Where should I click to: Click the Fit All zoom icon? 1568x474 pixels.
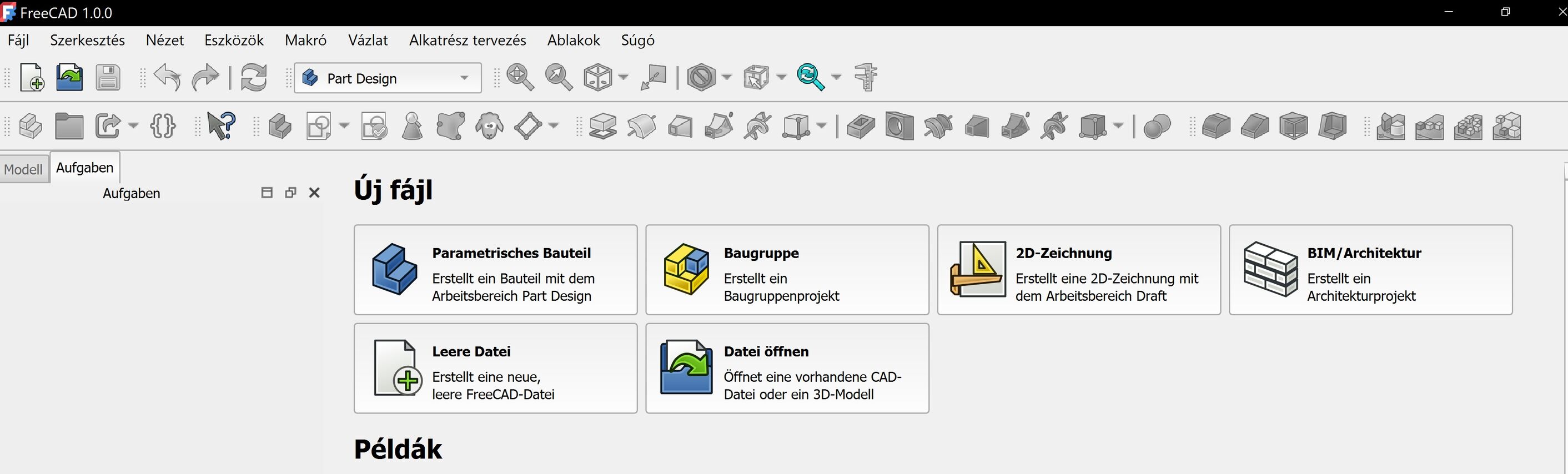pyautogui.click(x=520, y=78)
